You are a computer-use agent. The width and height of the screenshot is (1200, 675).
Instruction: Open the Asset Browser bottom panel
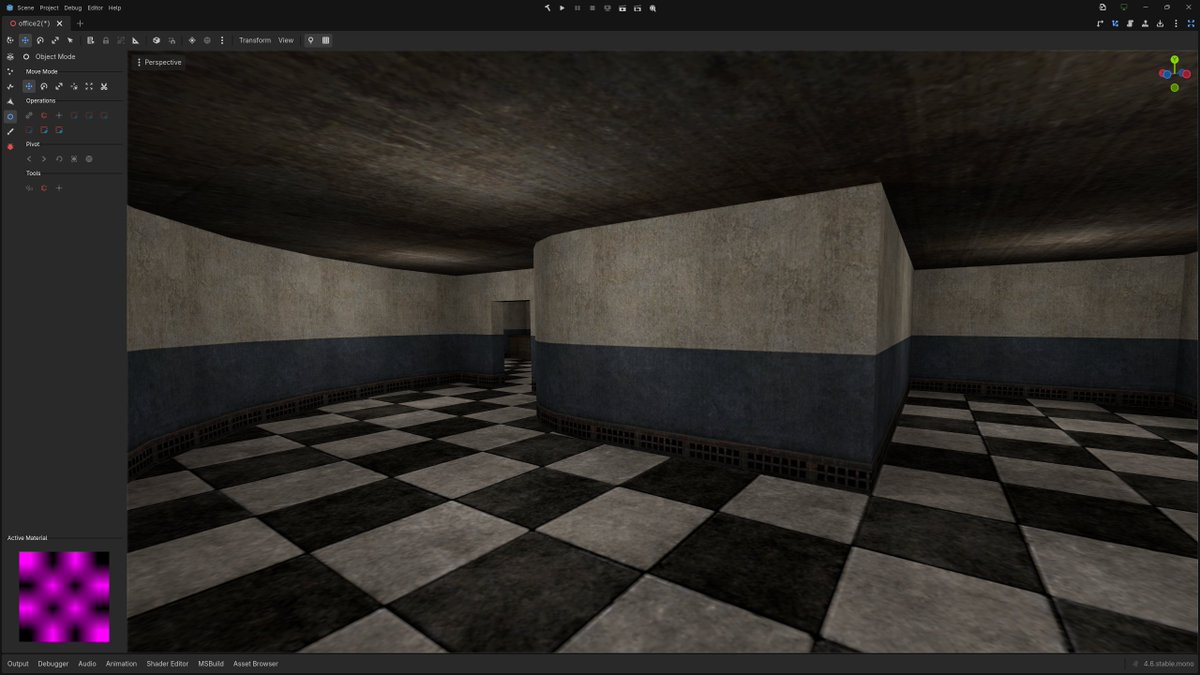(256, 664)
